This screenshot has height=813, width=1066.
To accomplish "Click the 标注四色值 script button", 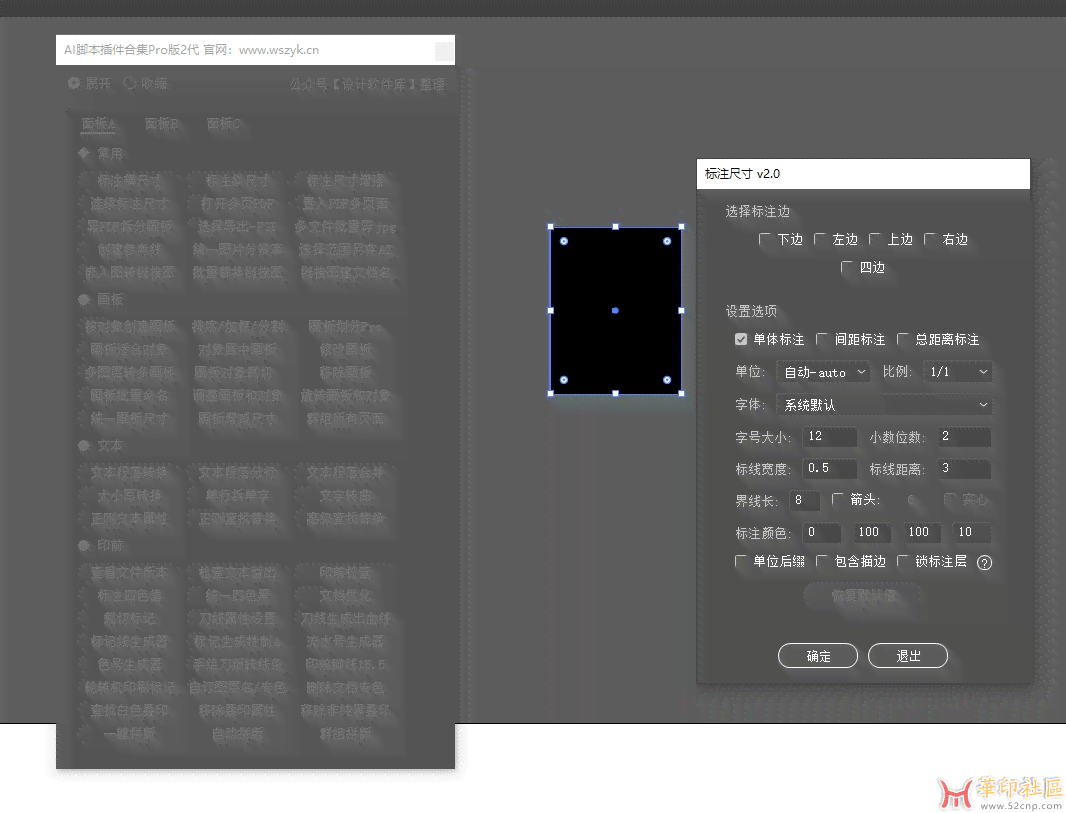I will 129,596.
